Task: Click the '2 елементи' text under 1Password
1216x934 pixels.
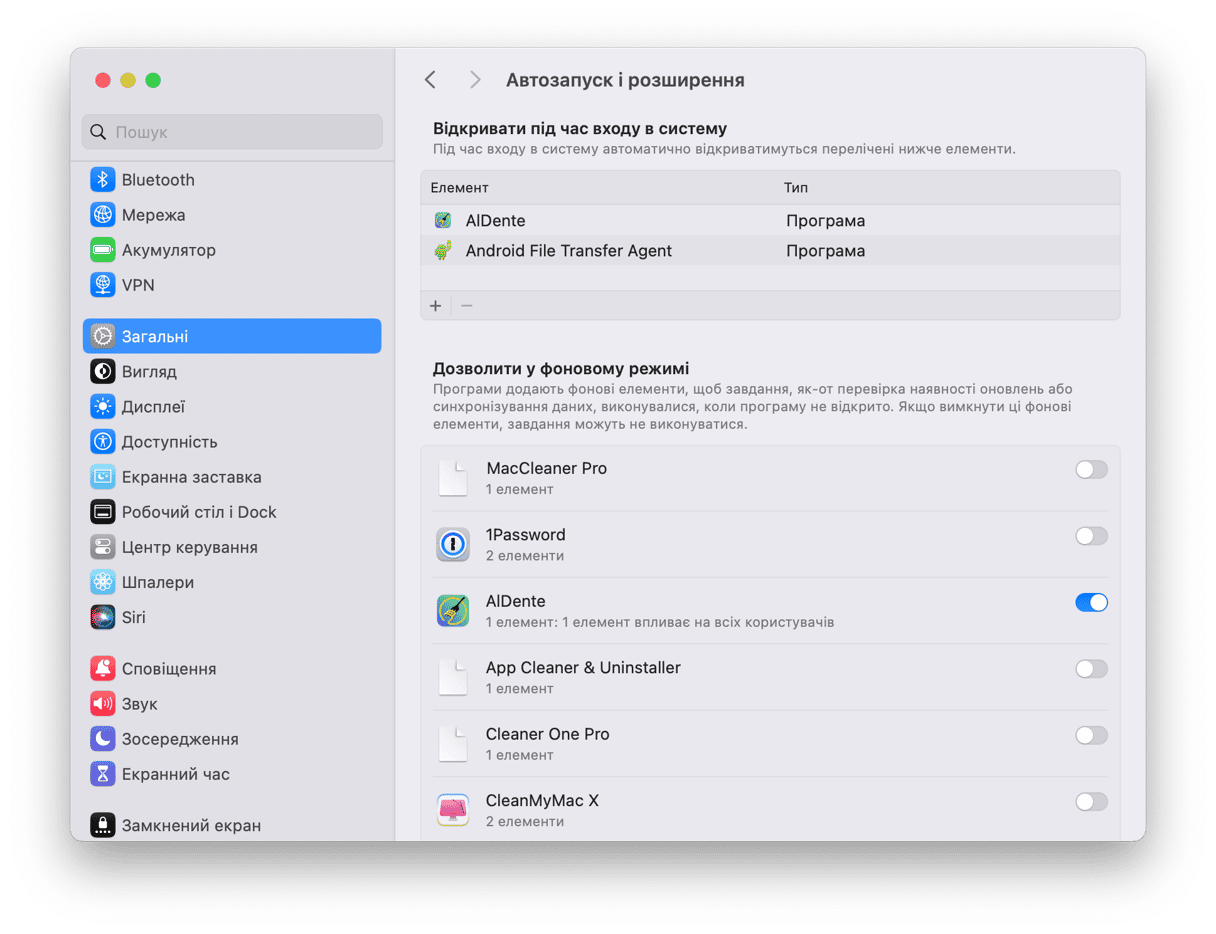Action: [525, 556]
